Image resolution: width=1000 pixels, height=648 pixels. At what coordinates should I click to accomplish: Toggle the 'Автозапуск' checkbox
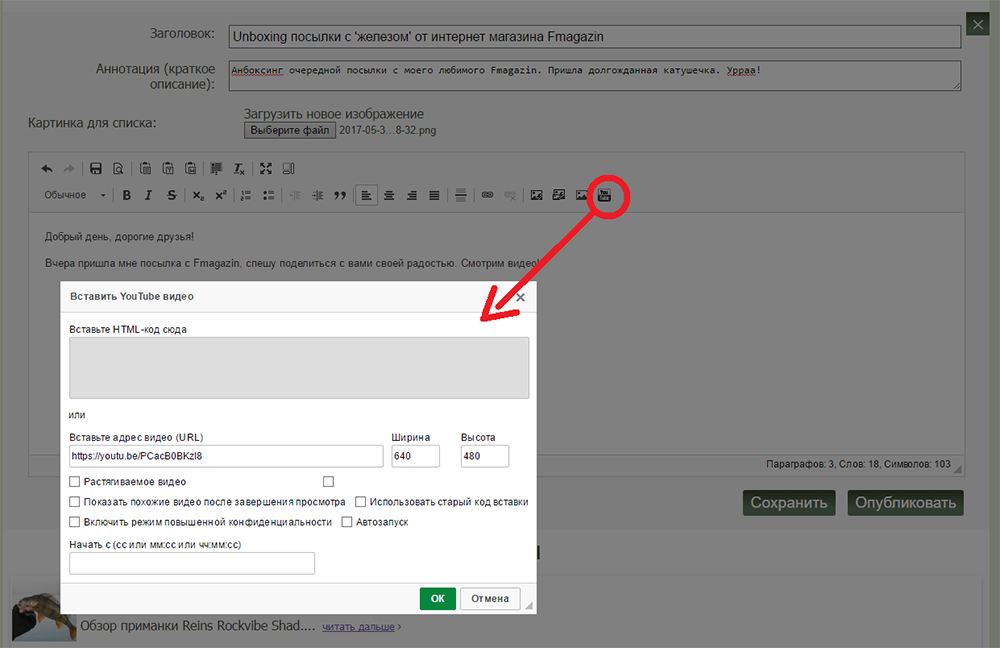click(x=347, y=522)
